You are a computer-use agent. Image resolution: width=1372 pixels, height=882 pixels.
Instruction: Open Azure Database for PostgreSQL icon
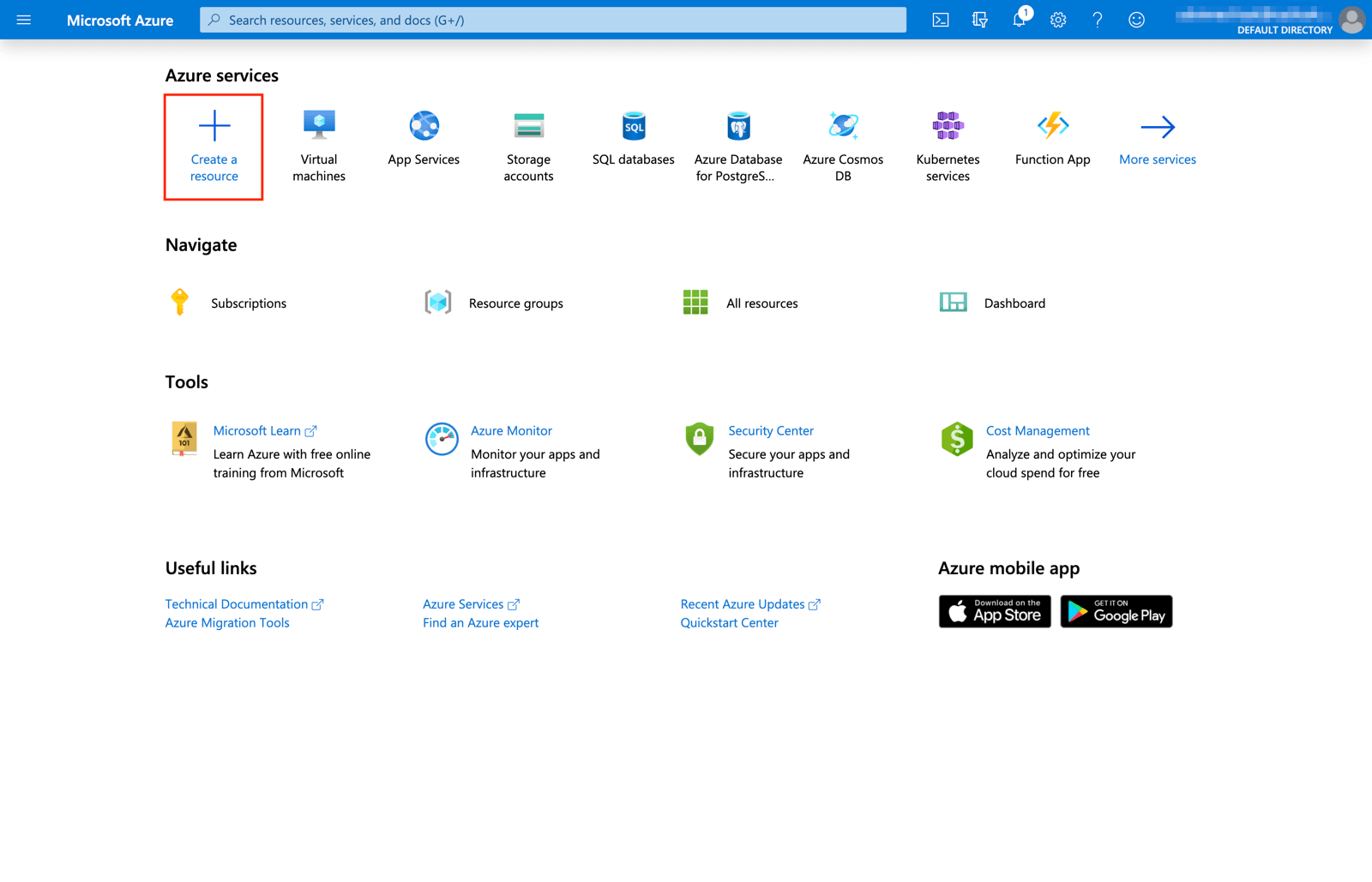(738, 126)
